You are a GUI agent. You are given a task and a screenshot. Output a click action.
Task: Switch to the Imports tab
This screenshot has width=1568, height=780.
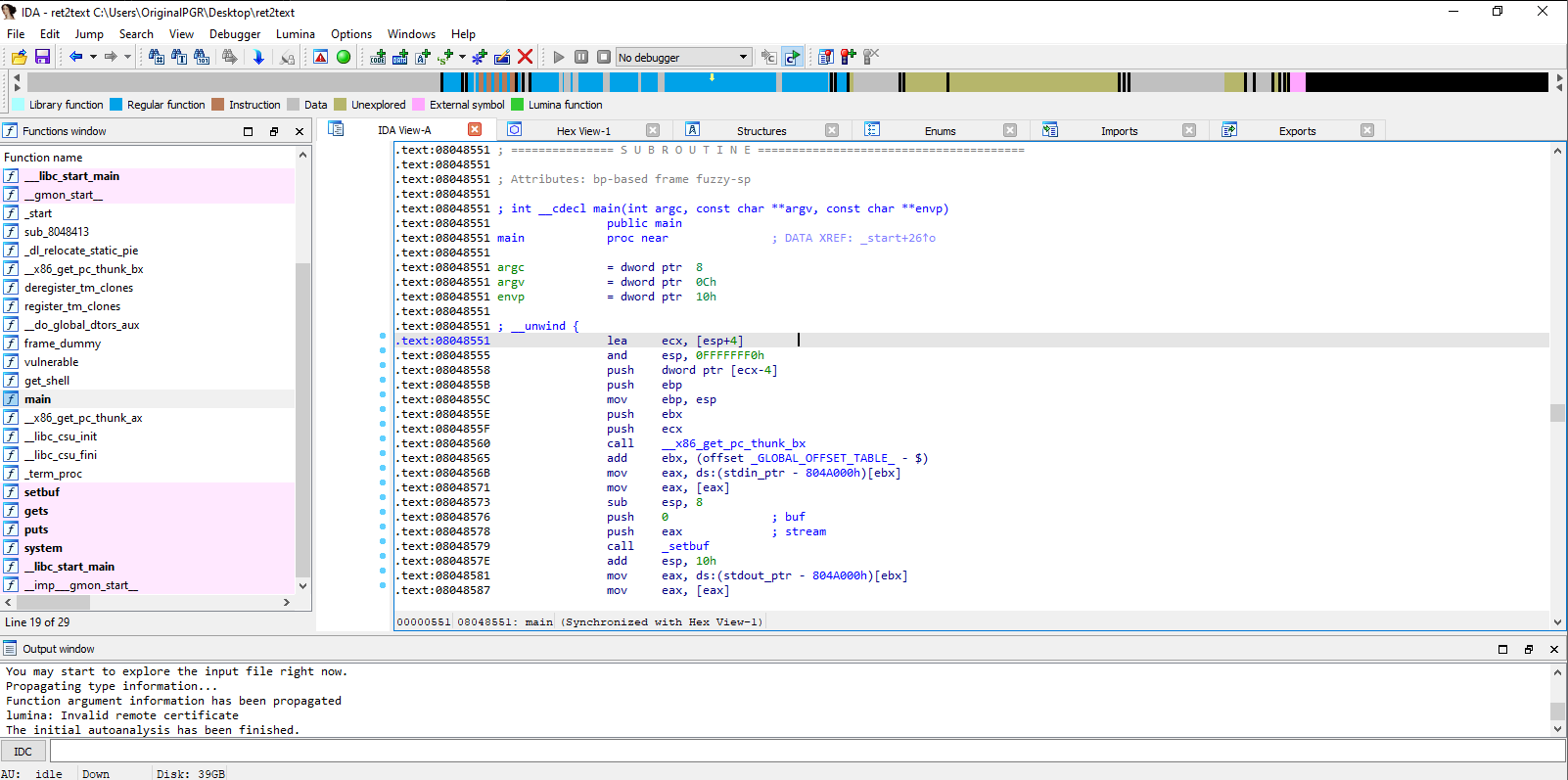[1119, 130]
